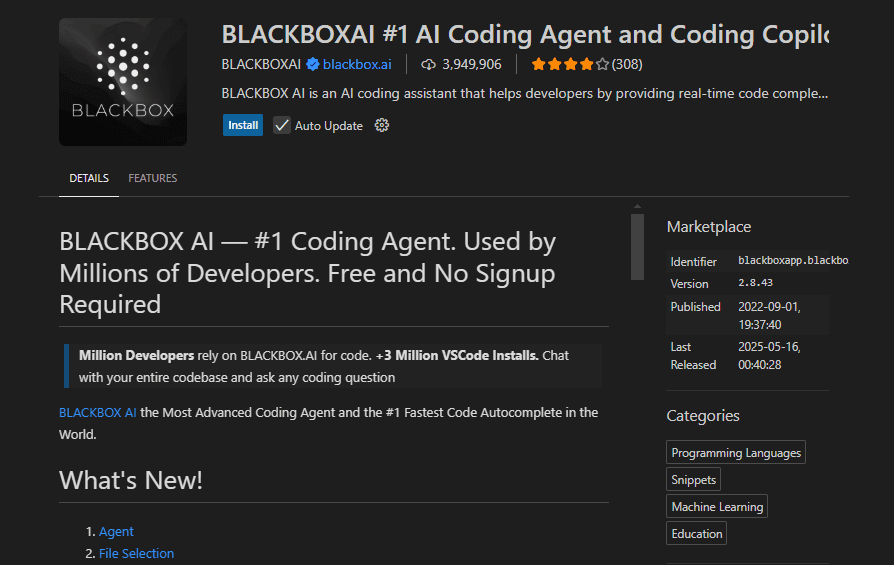Click the scrollbar up arrow
Screen dimensions: 894x565
coord(637,207)
